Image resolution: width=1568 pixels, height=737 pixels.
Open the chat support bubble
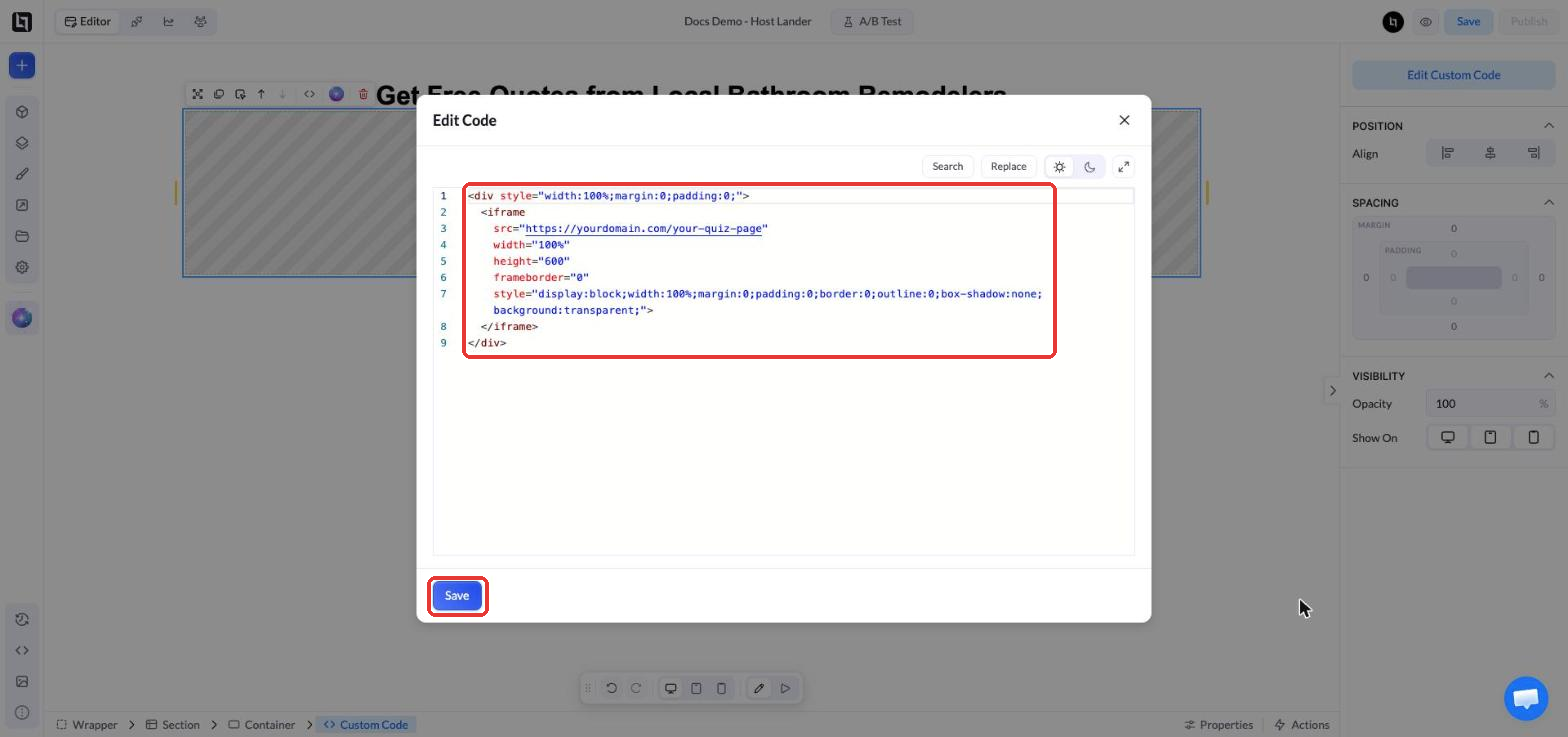pos(1526,698)
